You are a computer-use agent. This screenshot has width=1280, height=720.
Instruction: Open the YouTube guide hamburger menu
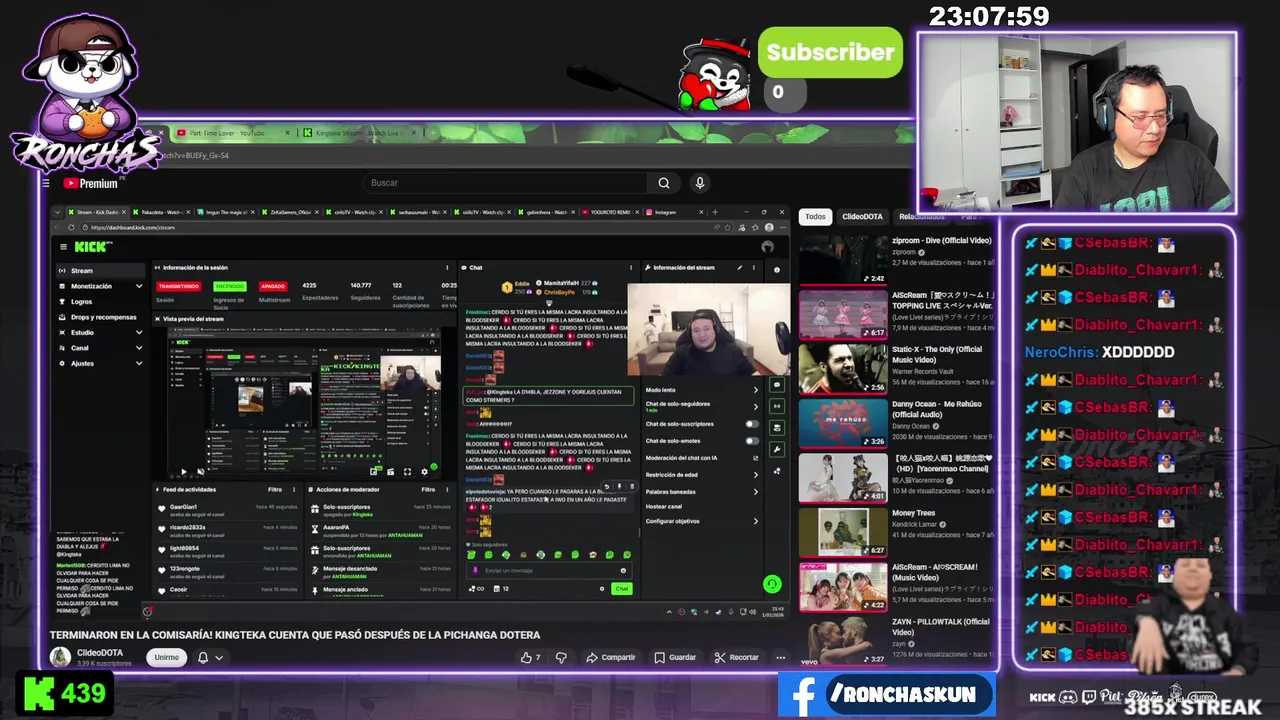[45, 183]
